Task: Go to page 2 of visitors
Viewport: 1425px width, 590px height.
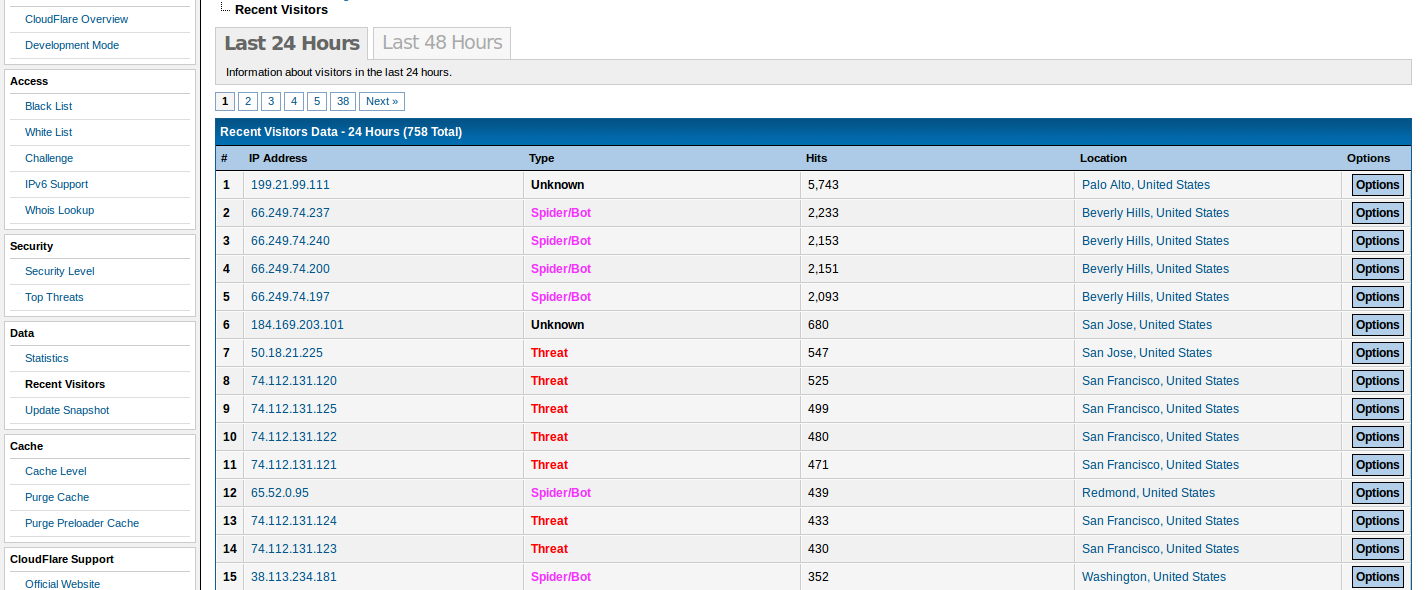Action: click(x=248, y=101)
